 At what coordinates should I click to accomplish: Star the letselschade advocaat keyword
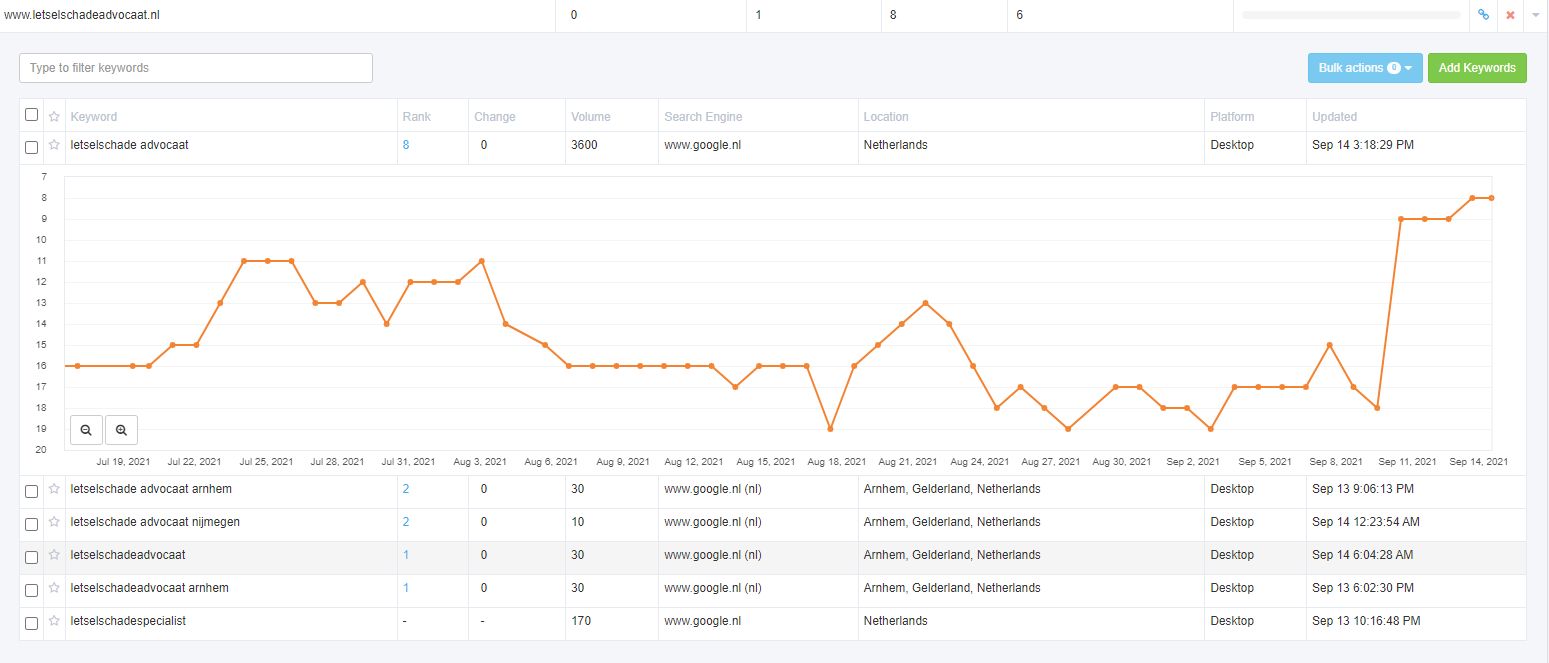(x=54, y=145)
